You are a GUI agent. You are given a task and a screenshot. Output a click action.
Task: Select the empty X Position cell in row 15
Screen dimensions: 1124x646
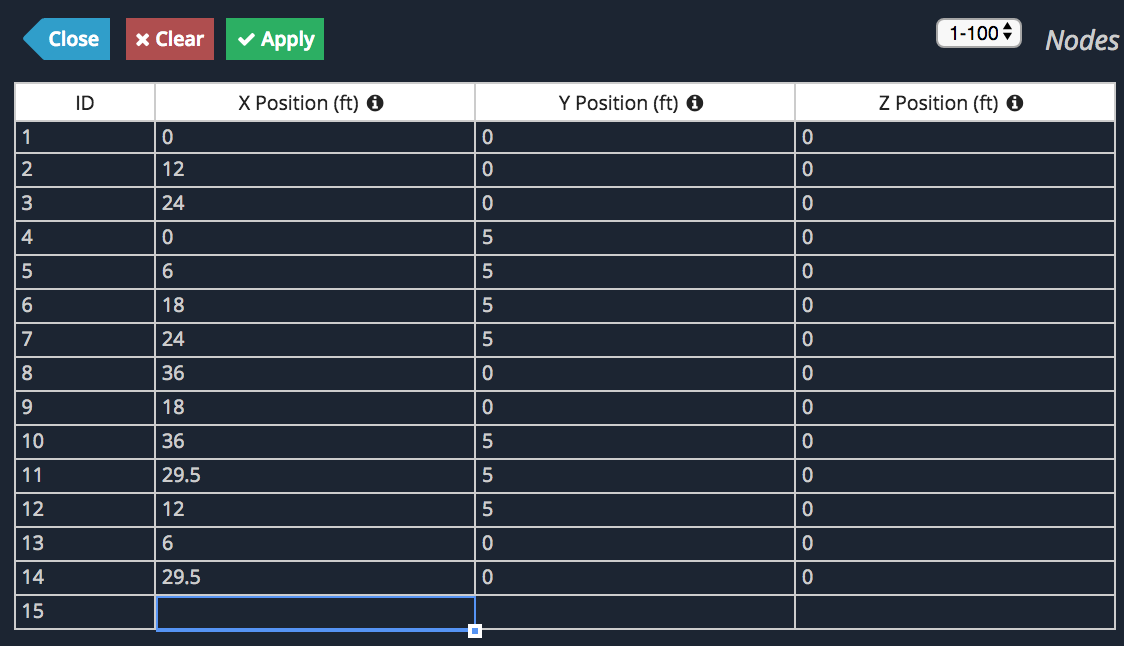(x=315, y=612)
